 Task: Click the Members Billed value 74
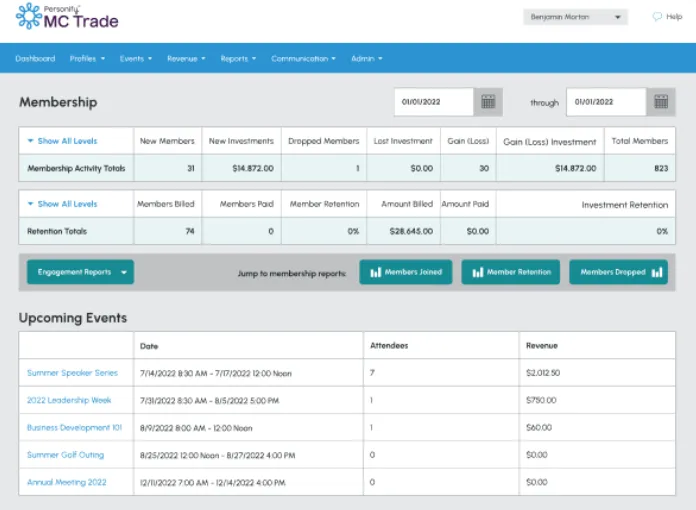point(190,231)
